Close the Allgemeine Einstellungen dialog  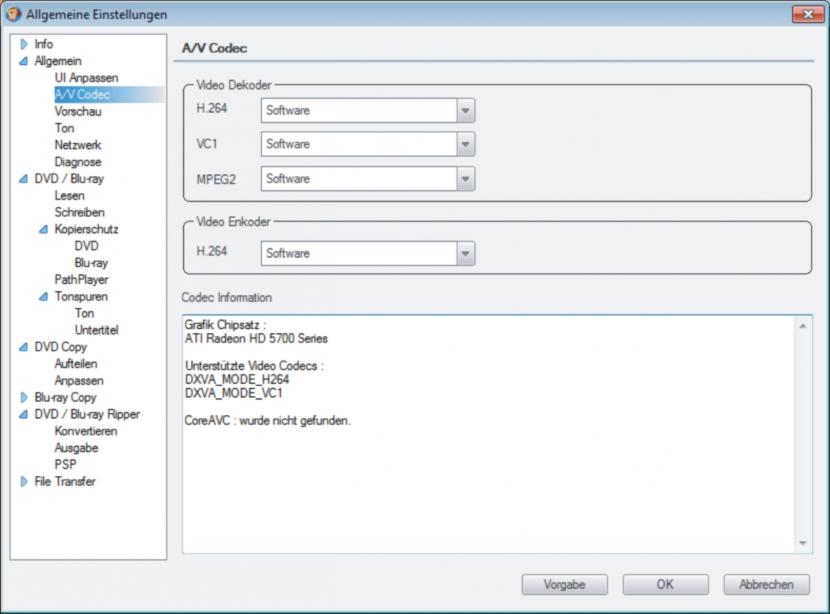[x=808, y=14]
